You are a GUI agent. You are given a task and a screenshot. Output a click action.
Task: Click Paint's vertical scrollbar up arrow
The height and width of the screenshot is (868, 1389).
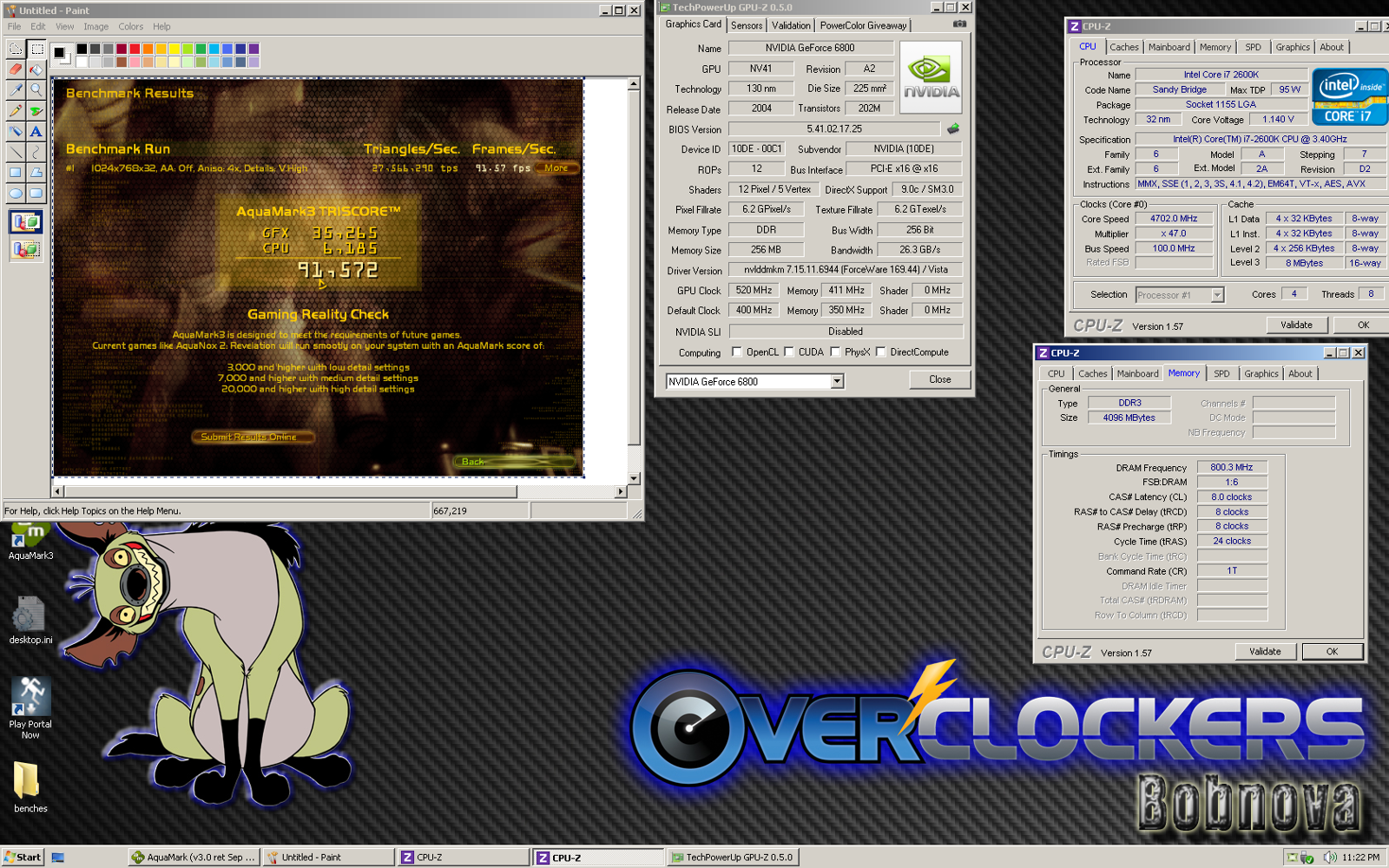click(634, 83)
